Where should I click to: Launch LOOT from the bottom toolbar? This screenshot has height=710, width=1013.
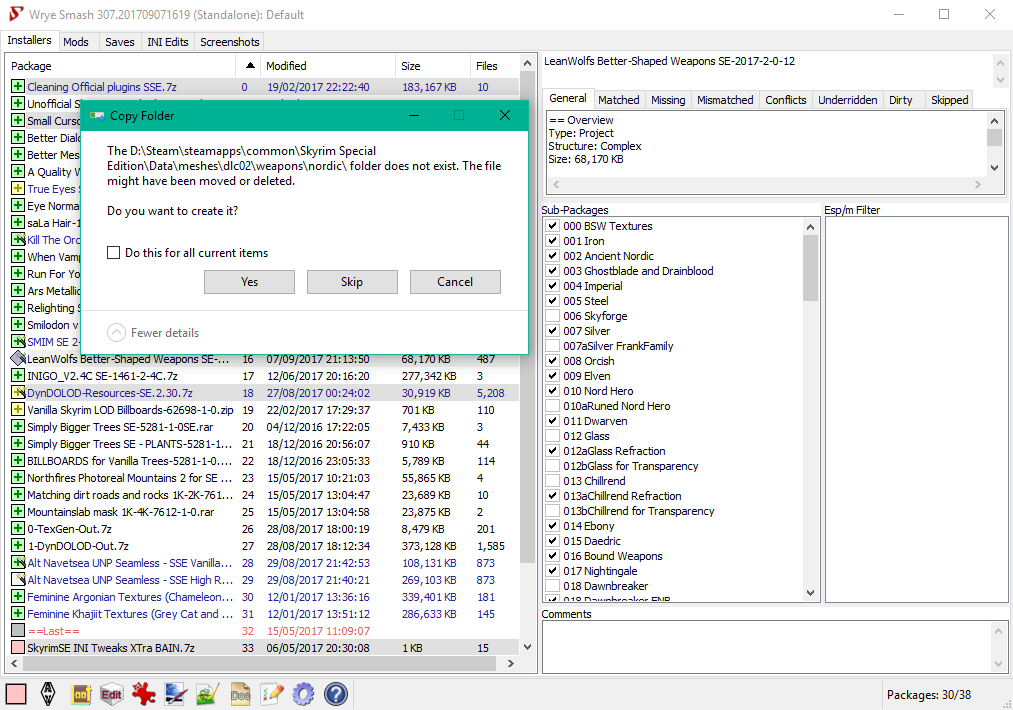tap(81, 694)
